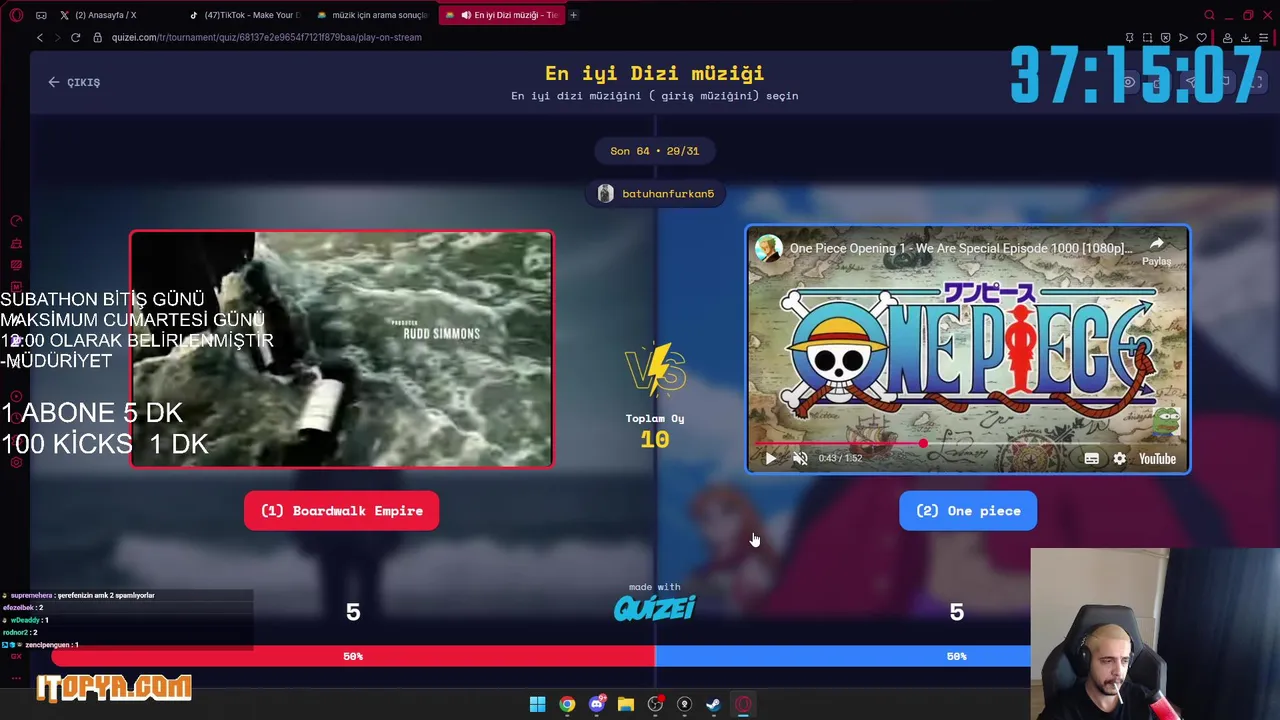Screen dimensions: 1280x720
Task: Click the One Piece Opening 1 video title
Action: click(x=960, y=248)
